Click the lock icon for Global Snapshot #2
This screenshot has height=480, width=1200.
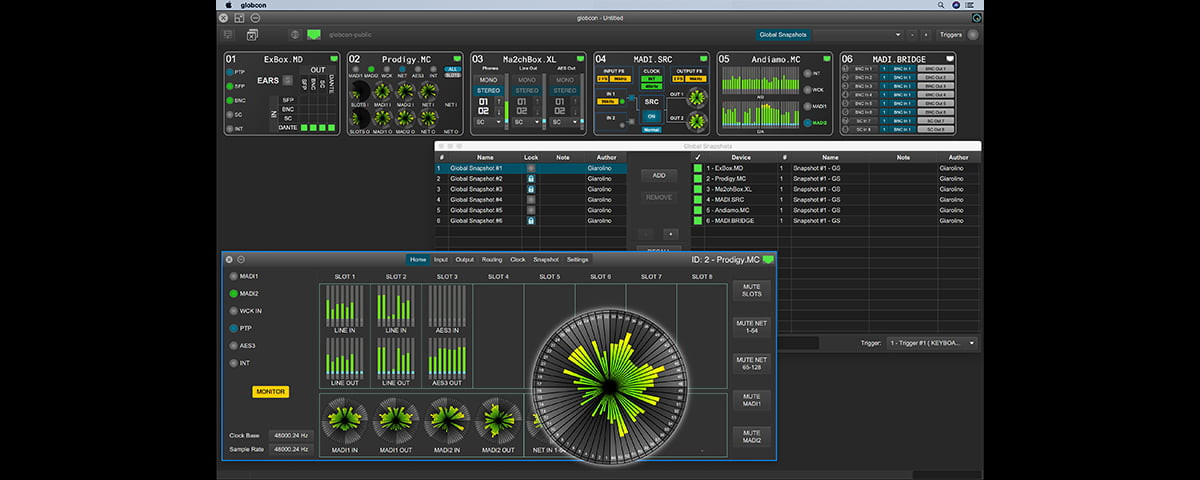pyautogui.click(x=531, y=179)
